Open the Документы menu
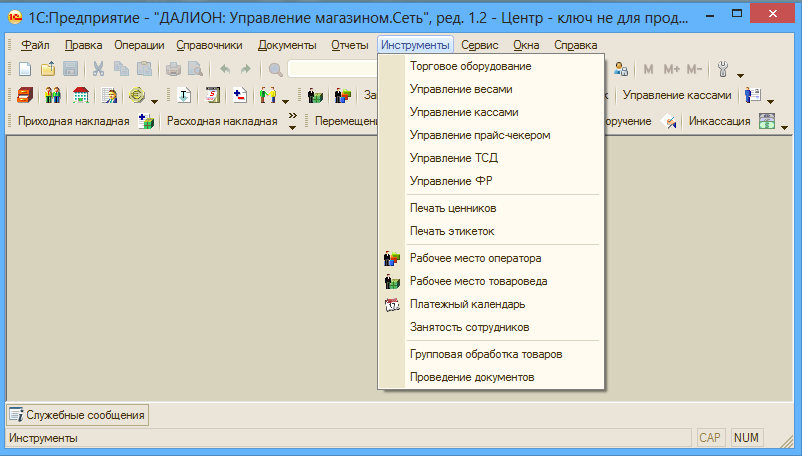802x456 pixels. coord(287,45)
